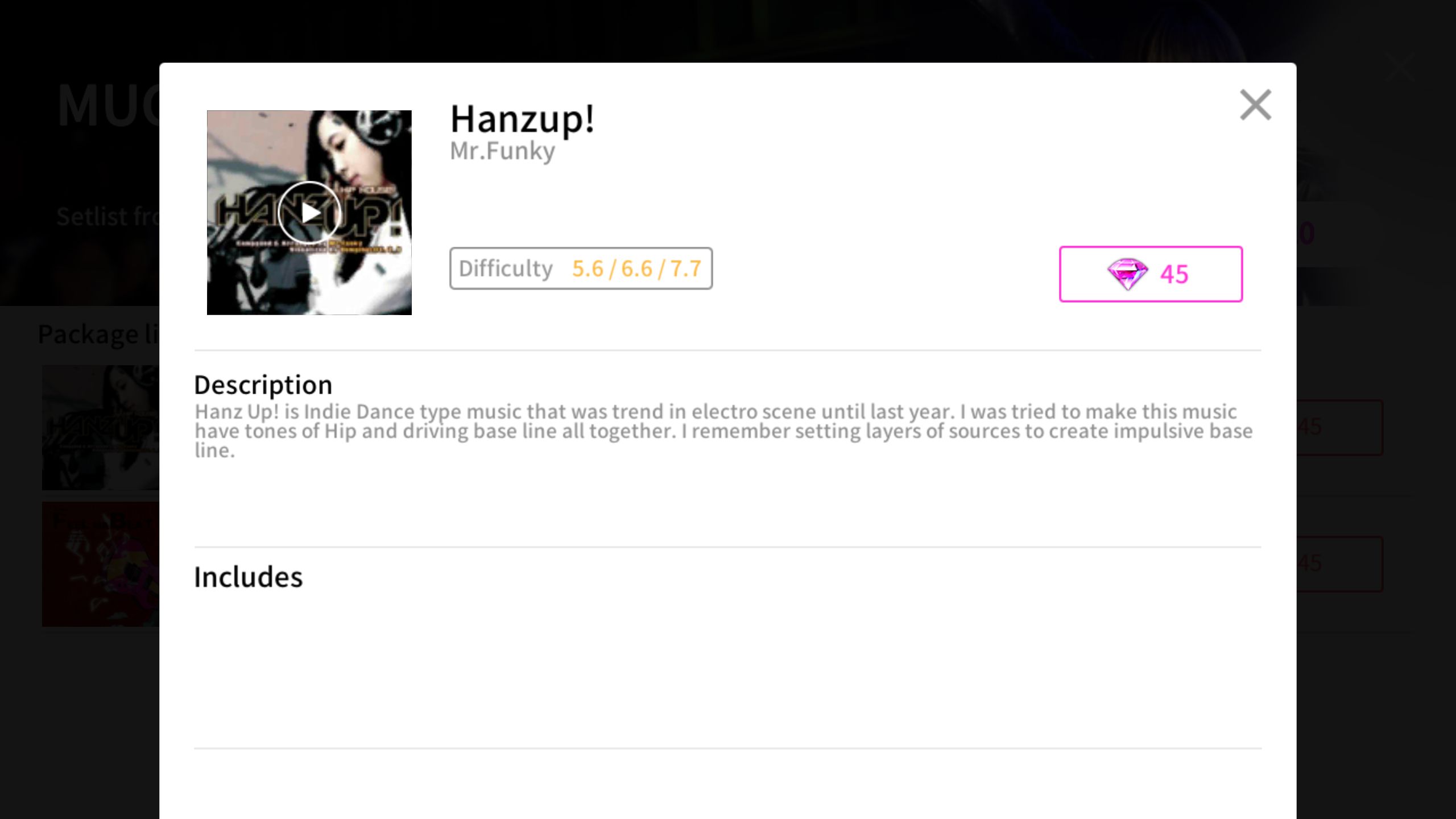Select the Description heading

[x=263, y=385]
